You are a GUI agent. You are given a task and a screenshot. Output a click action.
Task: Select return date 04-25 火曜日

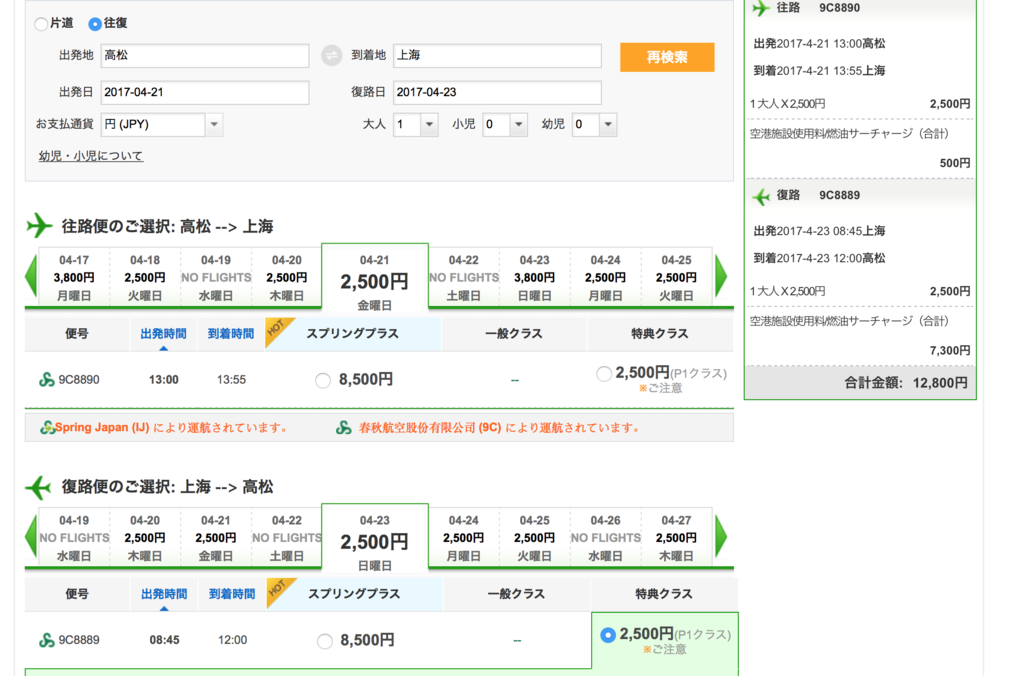(x=535, y=538)
